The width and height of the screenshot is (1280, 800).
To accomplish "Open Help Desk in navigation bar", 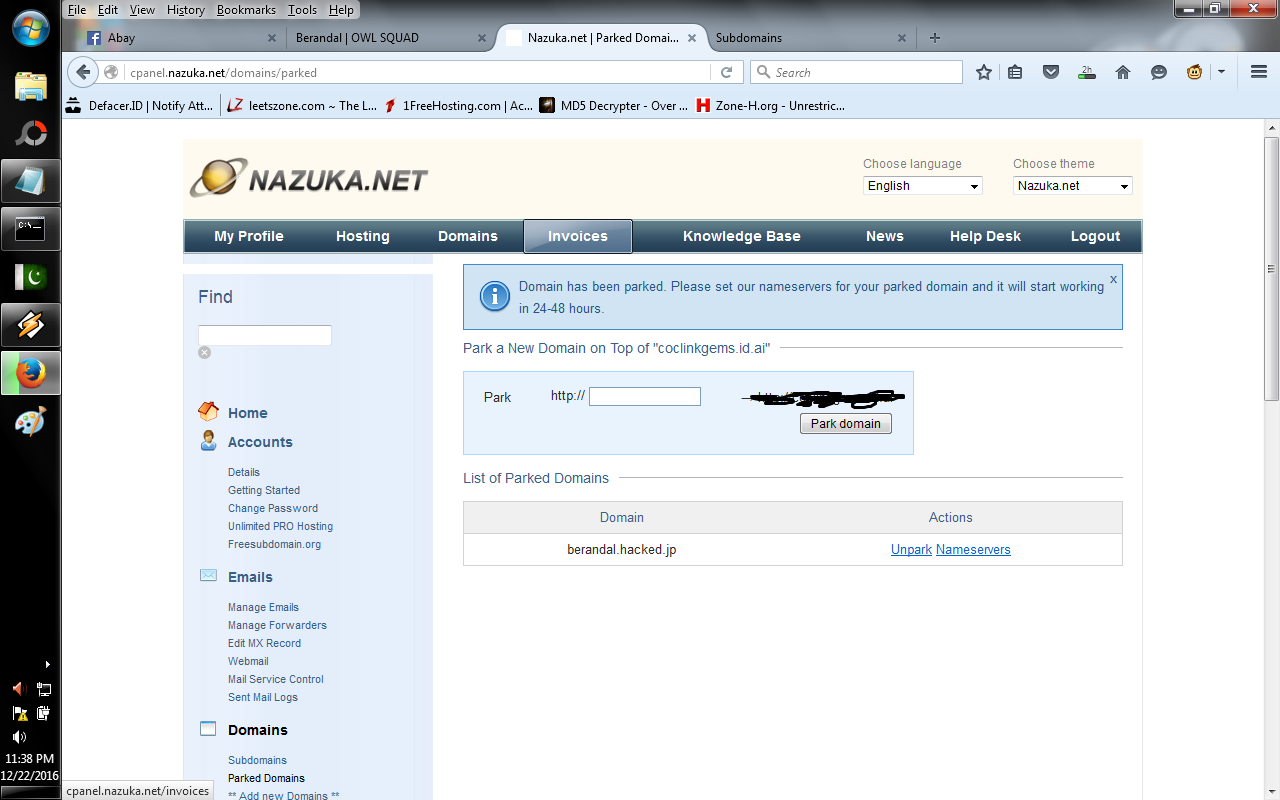I will pos(985,236).
